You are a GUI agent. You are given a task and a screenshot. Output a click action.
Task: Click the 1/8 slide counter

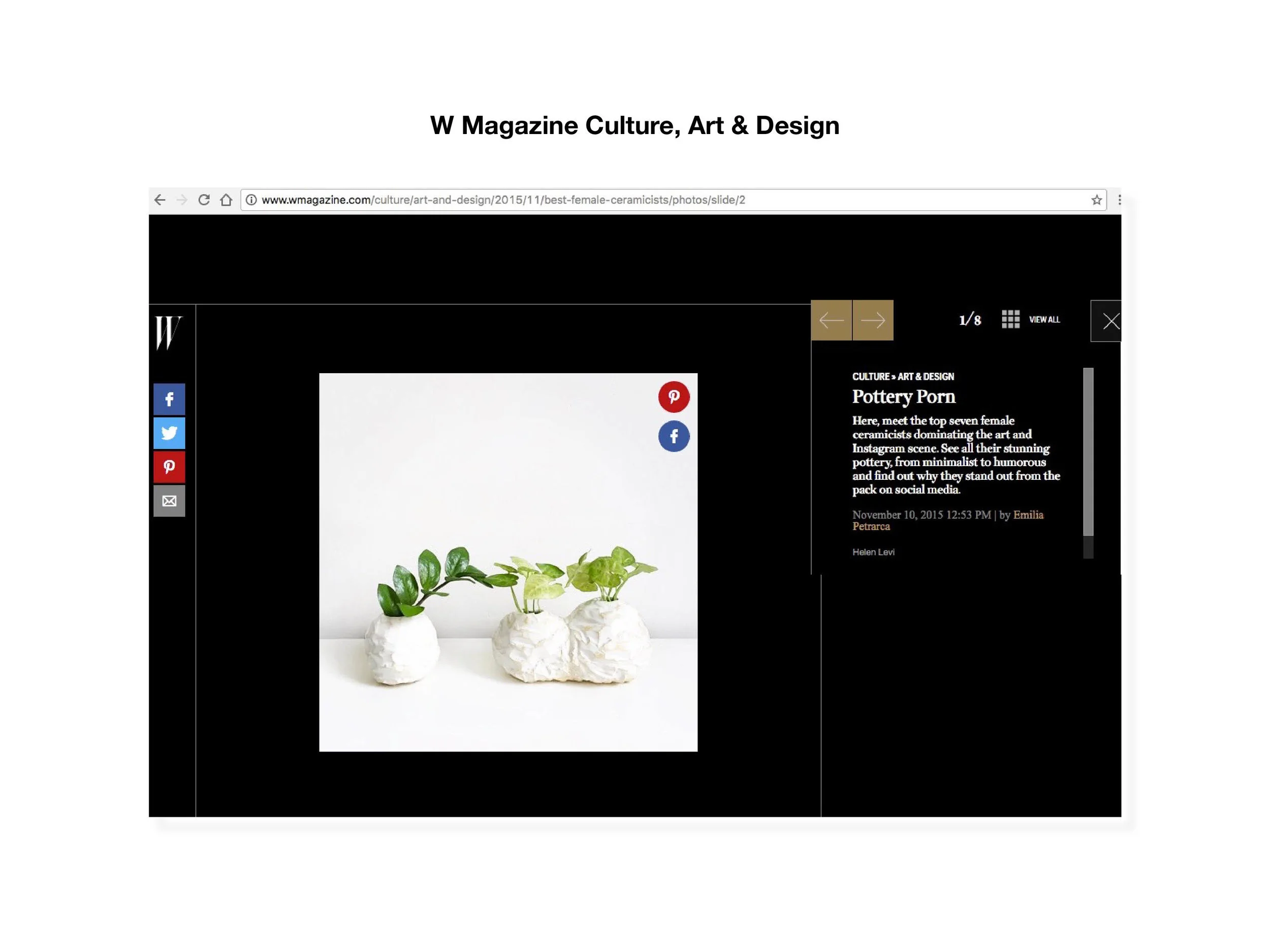point(970,320)
